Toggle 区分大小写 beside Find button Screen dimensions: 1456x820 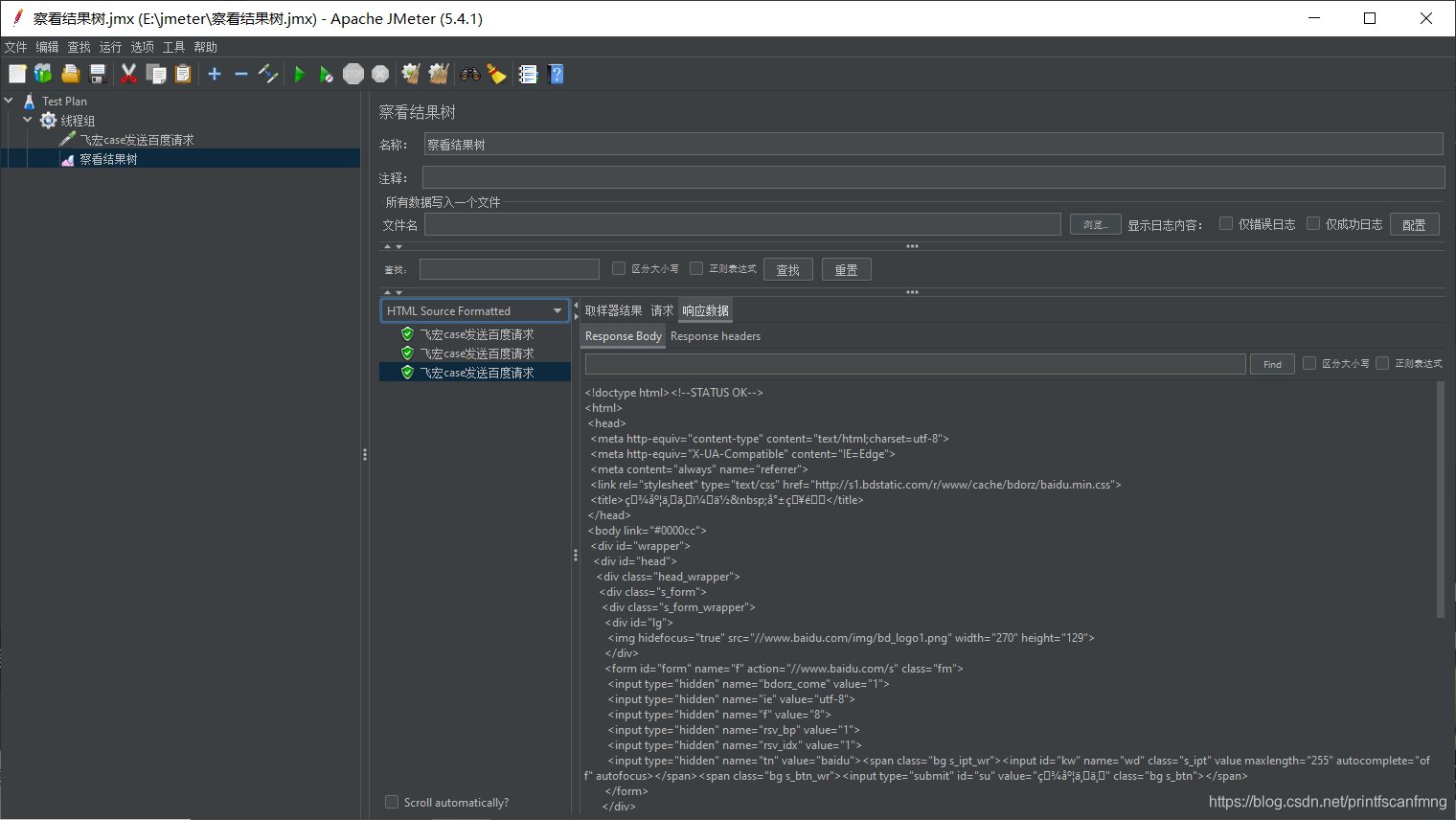pos(1309,363)
